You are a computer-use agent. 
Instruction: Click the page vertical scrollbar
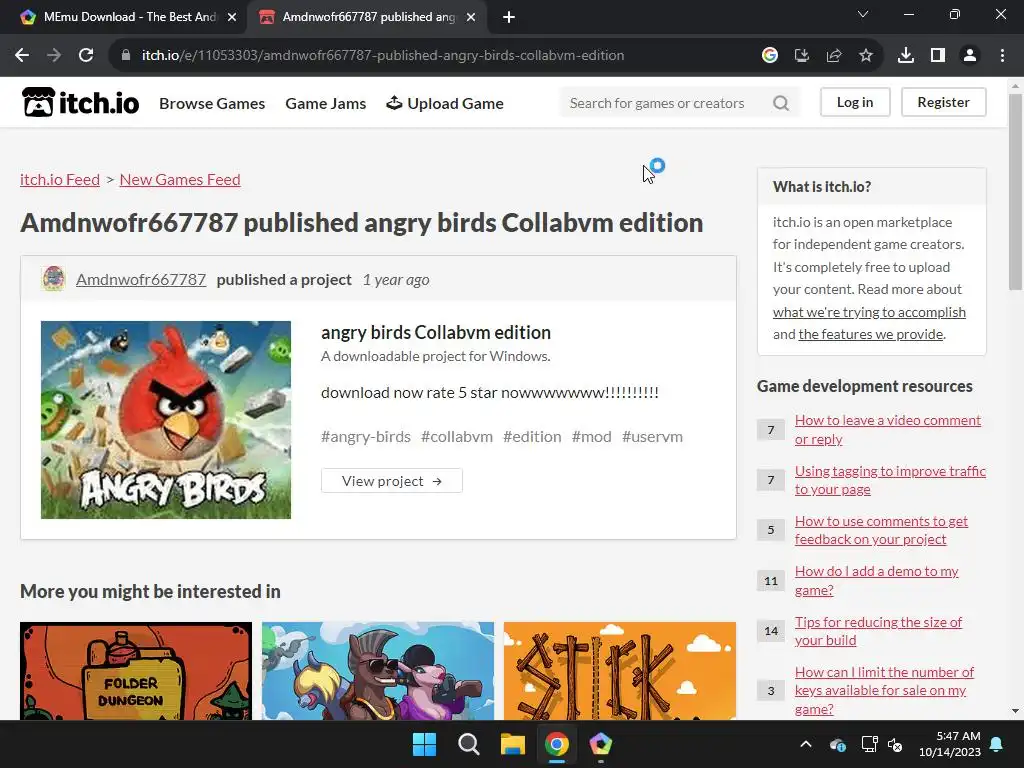pyautogui.click(x=1015, y=193)
